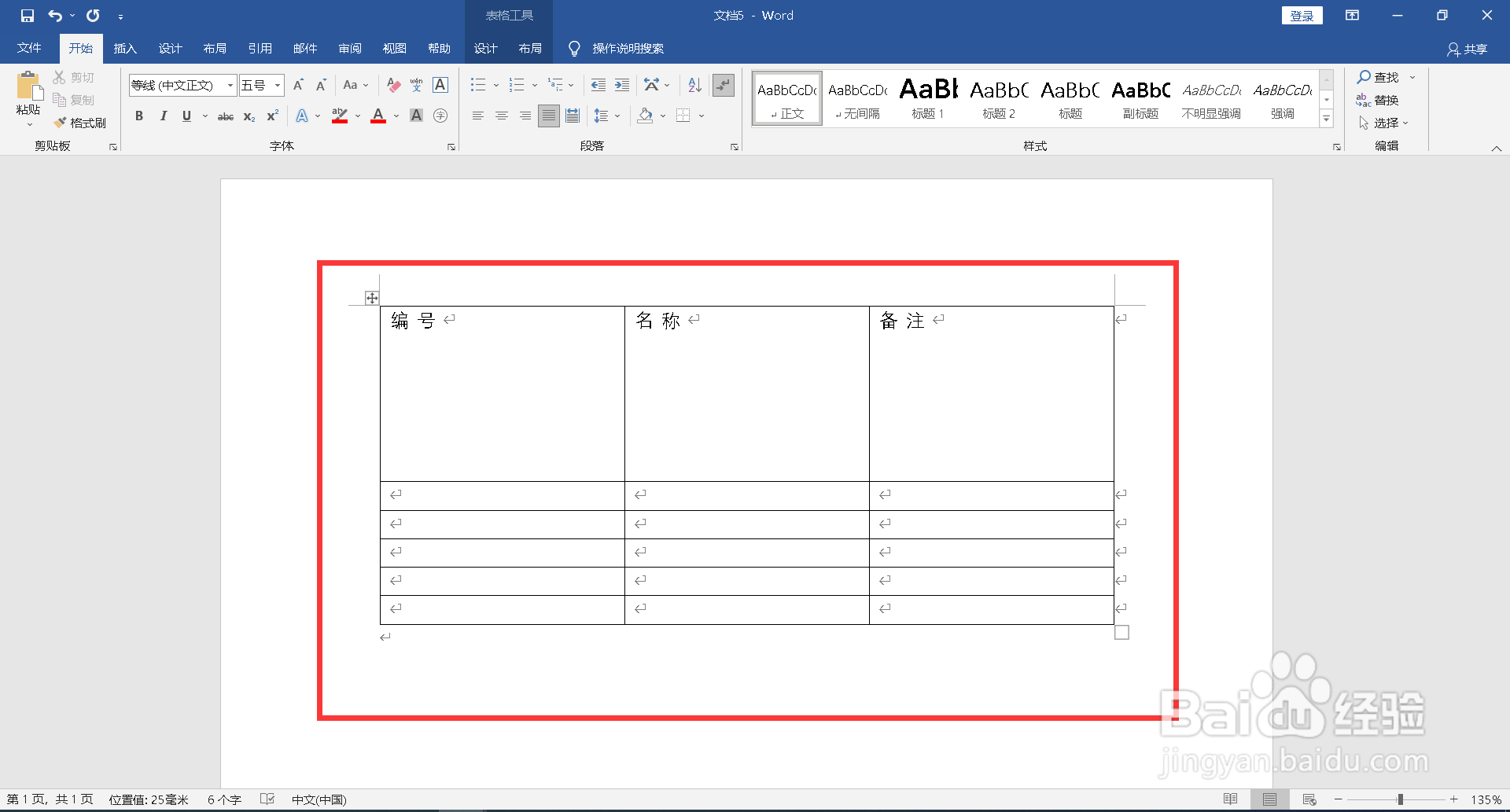1510x812 pixels.
Task: Click the table move handle icon
Action: click(x=372, y=298)
